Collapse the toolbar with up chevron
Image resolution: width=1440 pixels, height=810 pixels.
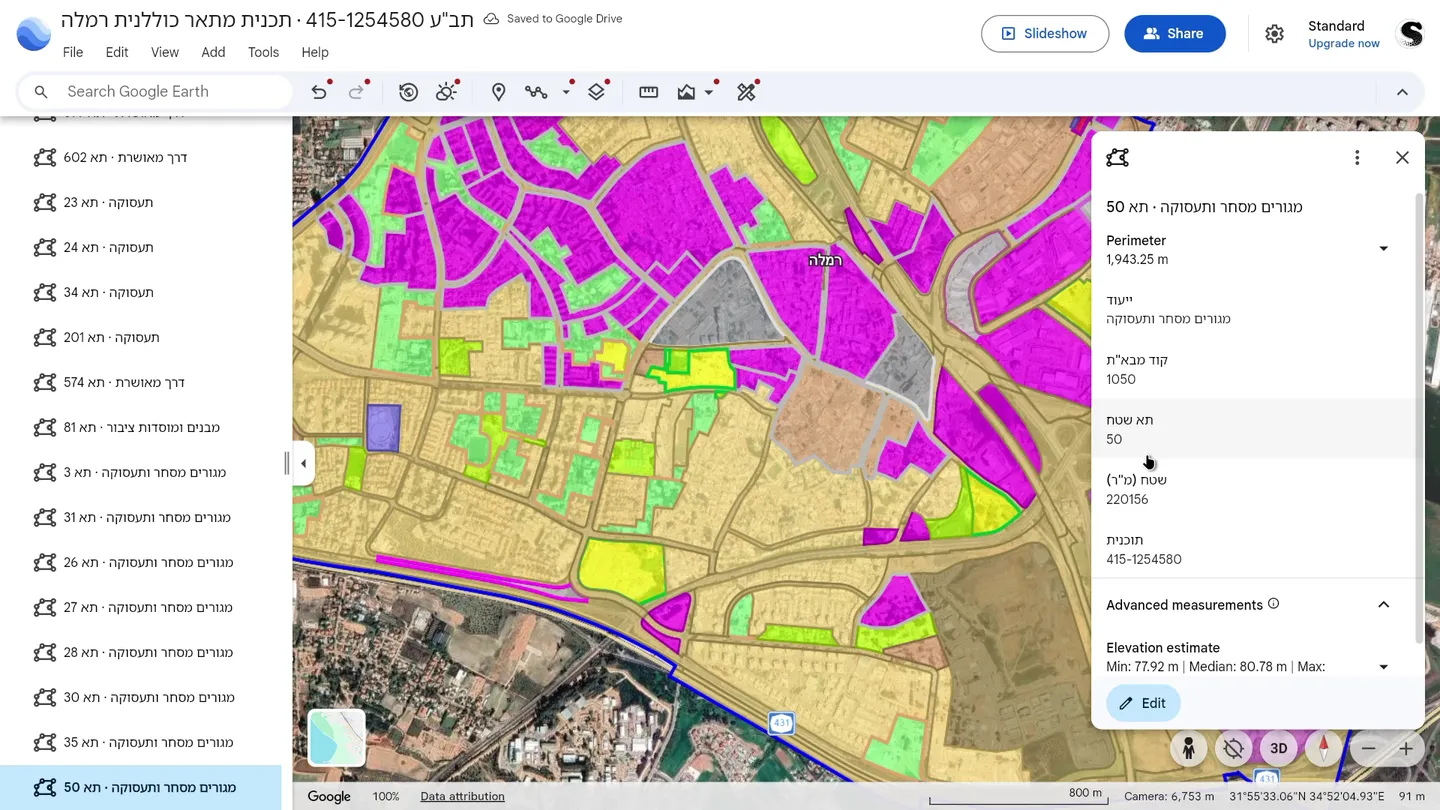(1402, 92)
